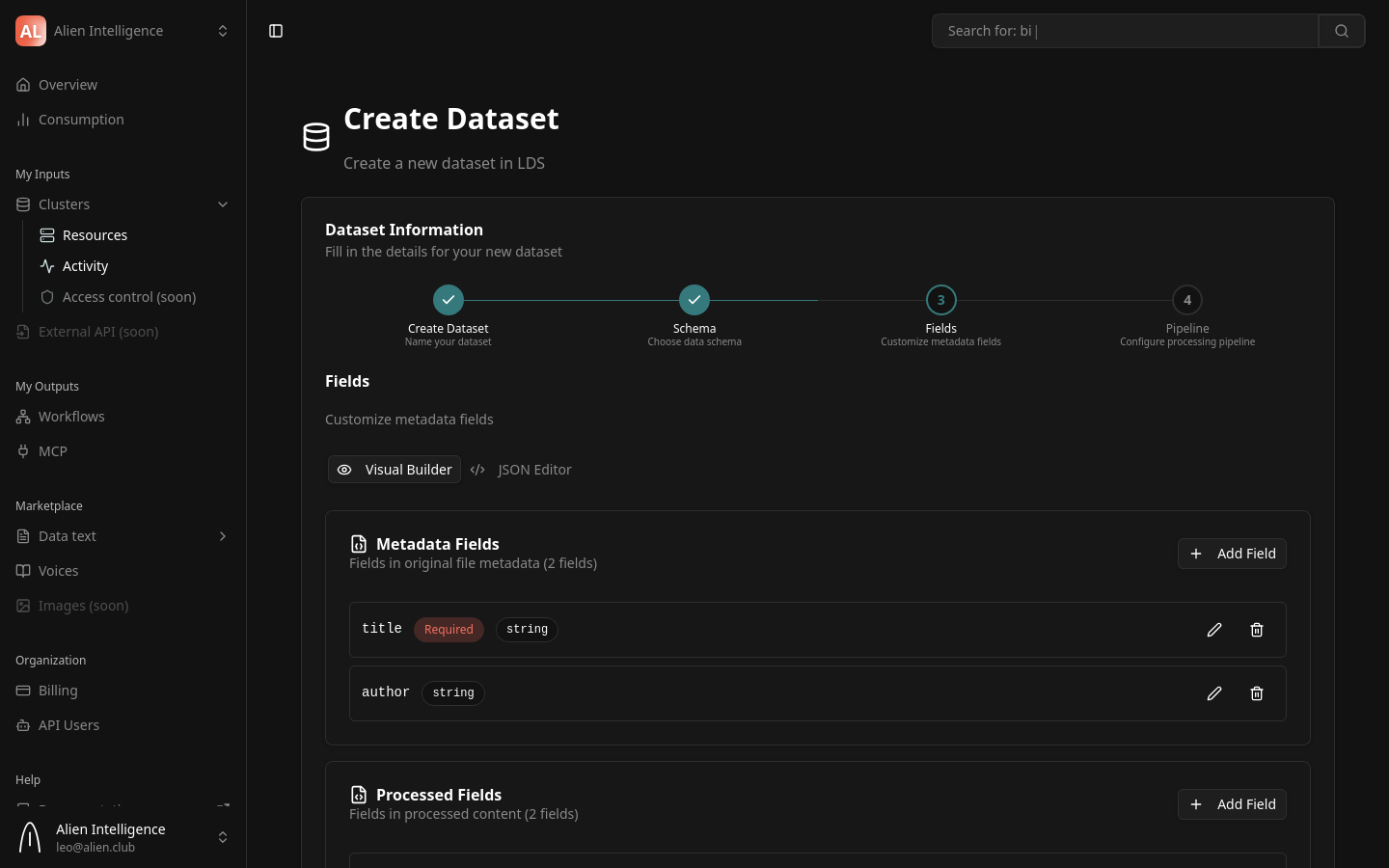1389x868 pixels.
Task: Select the Consumption sidebar item
Action: pyautogui.click(x=81, y=120)
